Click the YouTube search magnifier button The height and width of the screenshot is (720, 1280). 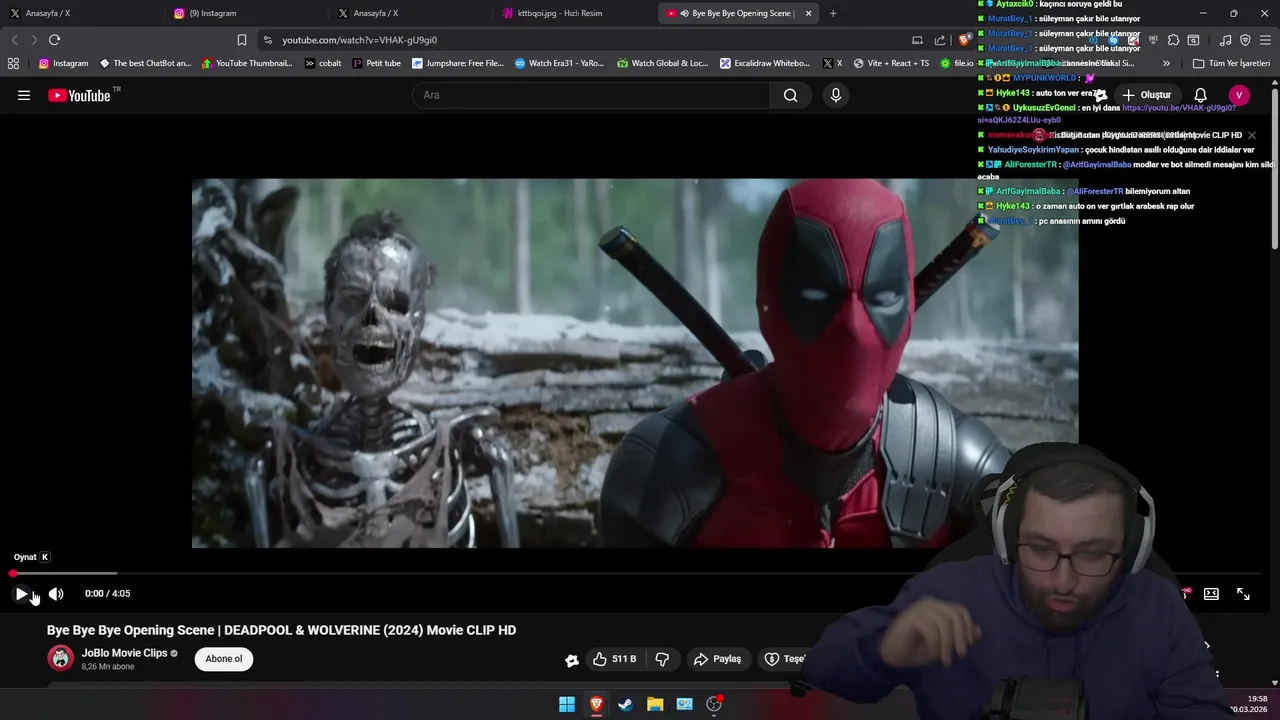click(790, 95)
